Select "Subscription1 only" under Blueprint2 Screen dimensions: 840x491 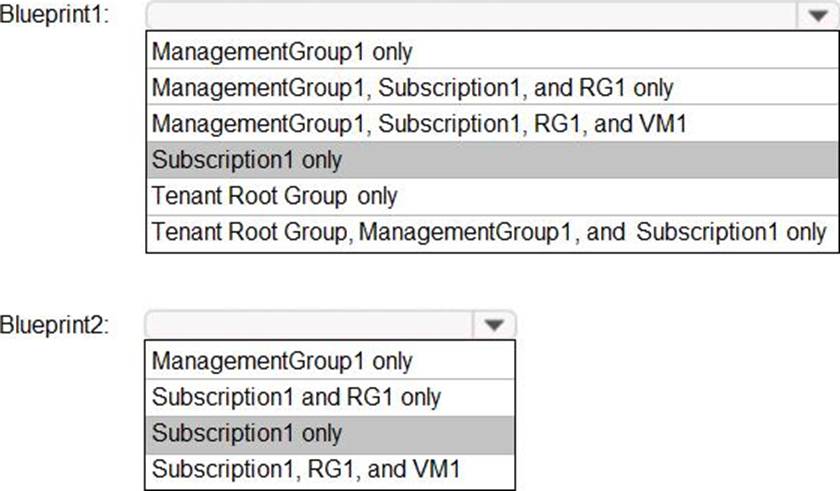point(247,433)
